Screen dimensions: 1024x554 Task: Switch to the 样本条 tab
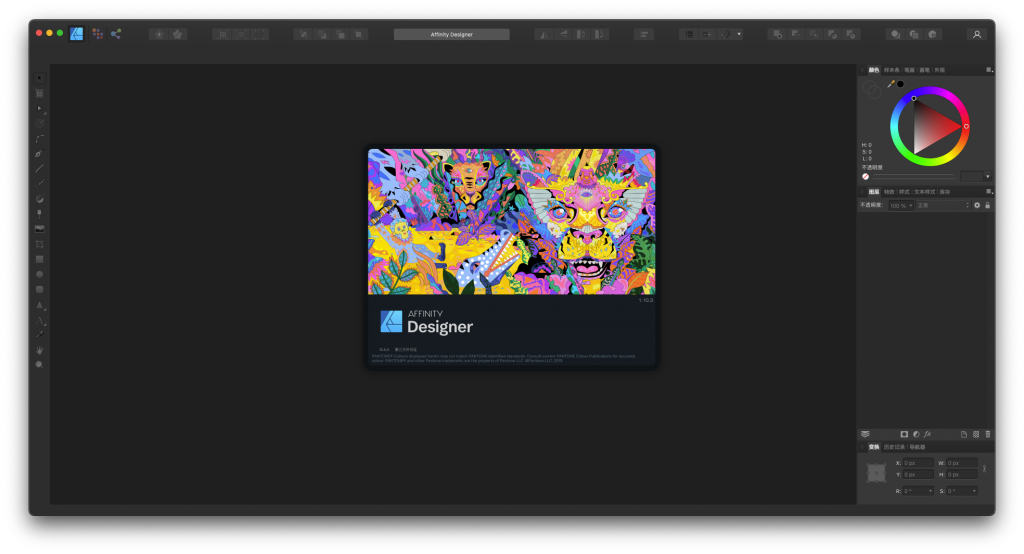(x=891, y=70)
